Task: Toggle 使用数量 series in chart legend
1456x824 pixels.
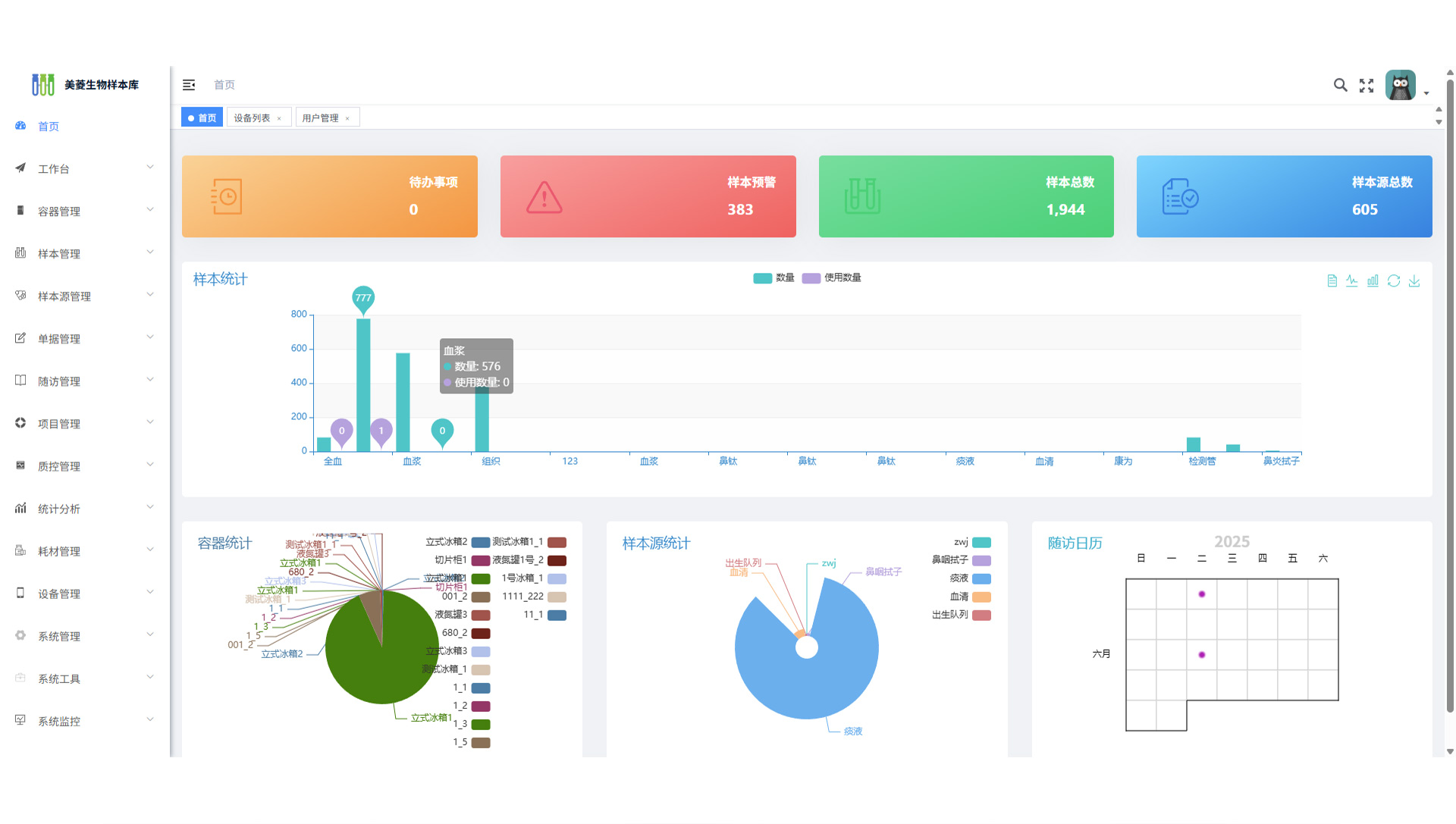Action: (811, 278)
